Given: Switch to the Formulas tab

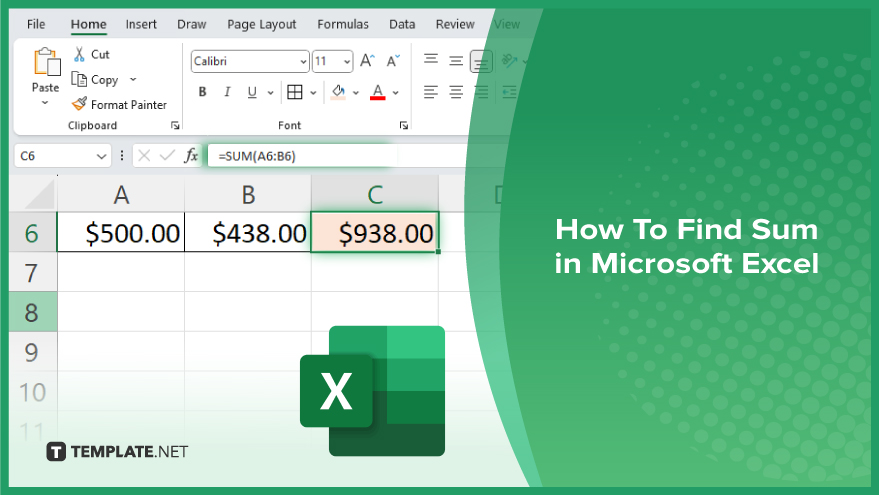Looking at the screenshot, I should click(x=343, y=24).
